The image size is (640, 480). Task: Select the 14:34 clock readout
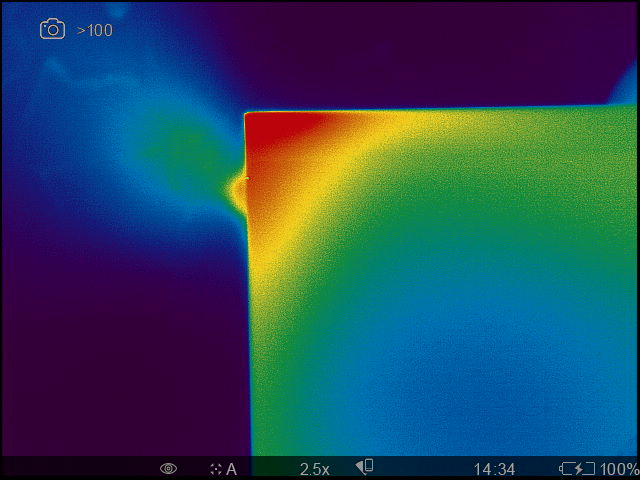coord(494,469)
